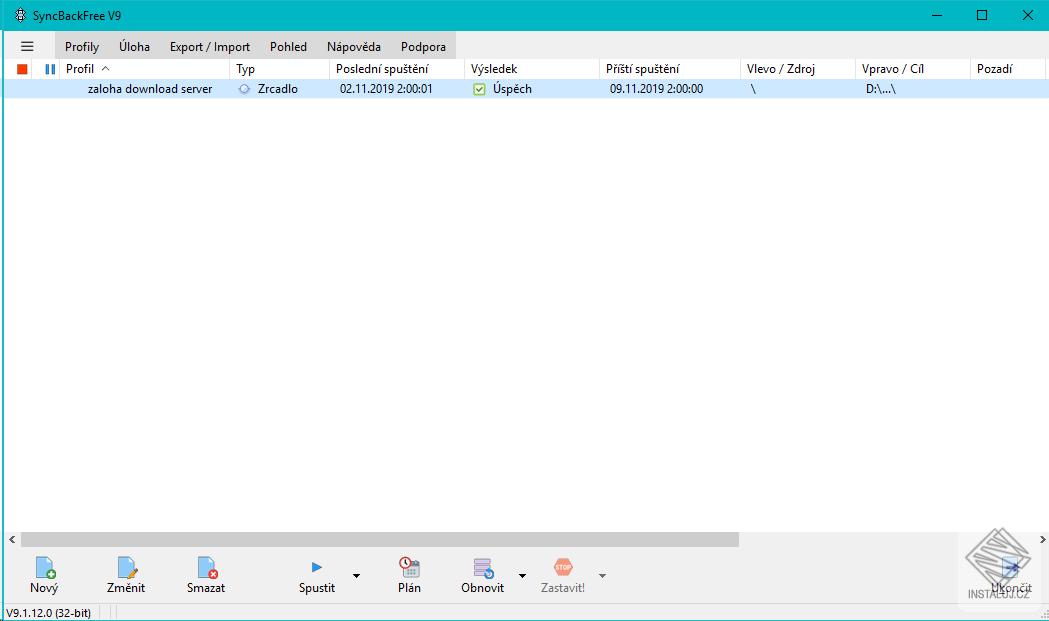The image size is (1049, 621).
Task: Click the 'Úspěch' result text
Action: coord(512,89)
